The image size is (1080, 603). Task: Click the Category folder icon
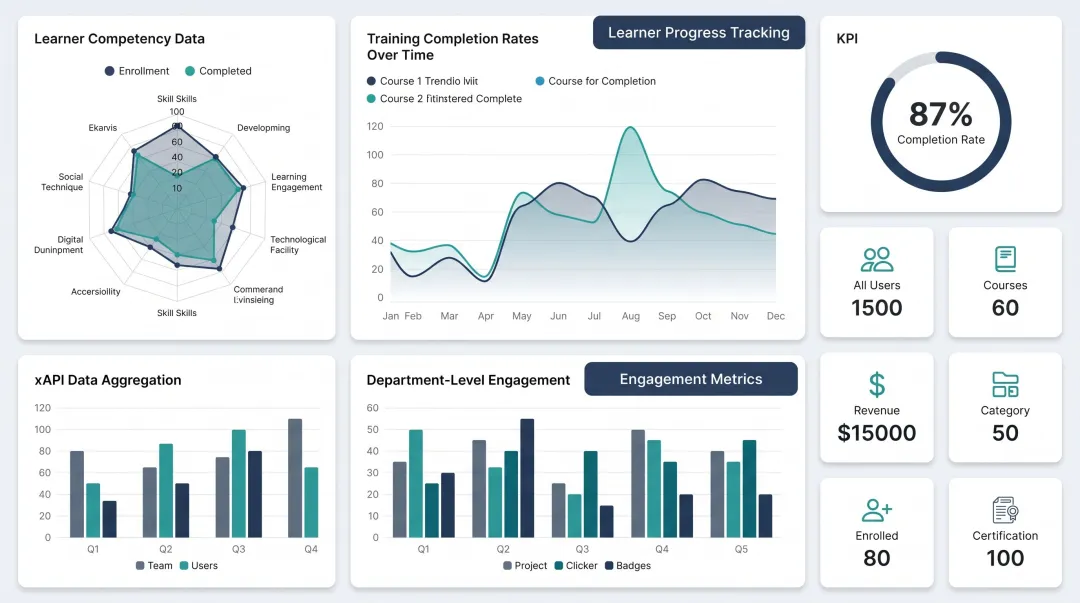(x=1005, y=385)
